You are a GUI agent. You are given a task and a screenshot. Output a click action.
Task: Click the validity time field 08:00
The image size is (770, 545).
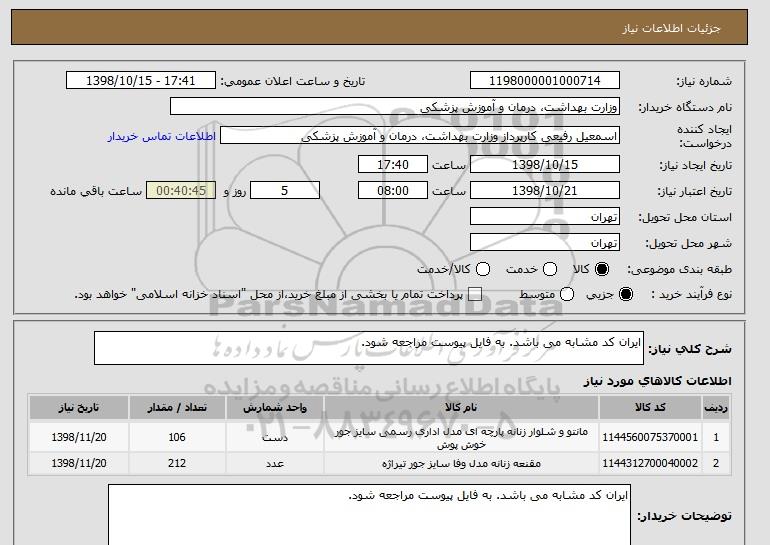pyautogui.click(x=393, y=190)
